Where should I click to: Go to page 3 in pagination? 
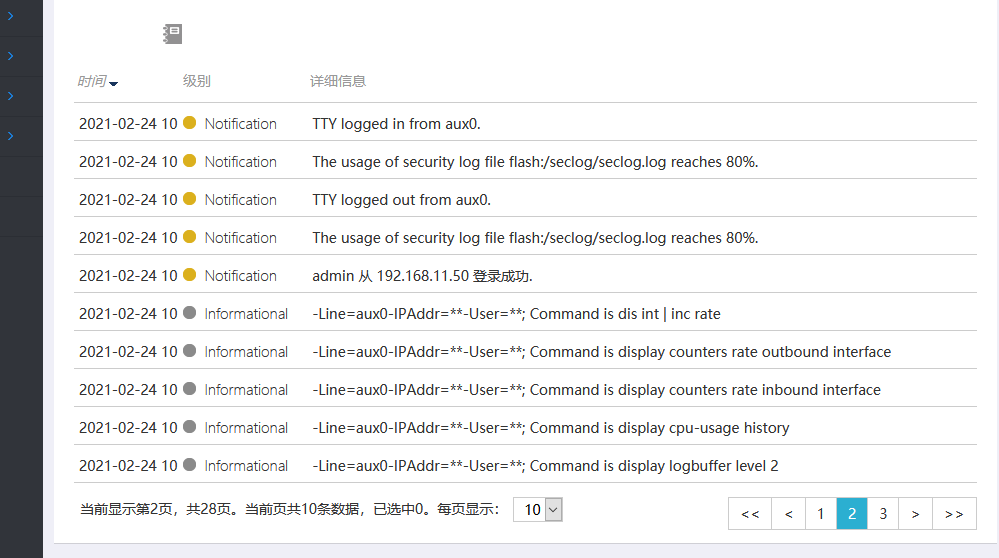[883, 513]
